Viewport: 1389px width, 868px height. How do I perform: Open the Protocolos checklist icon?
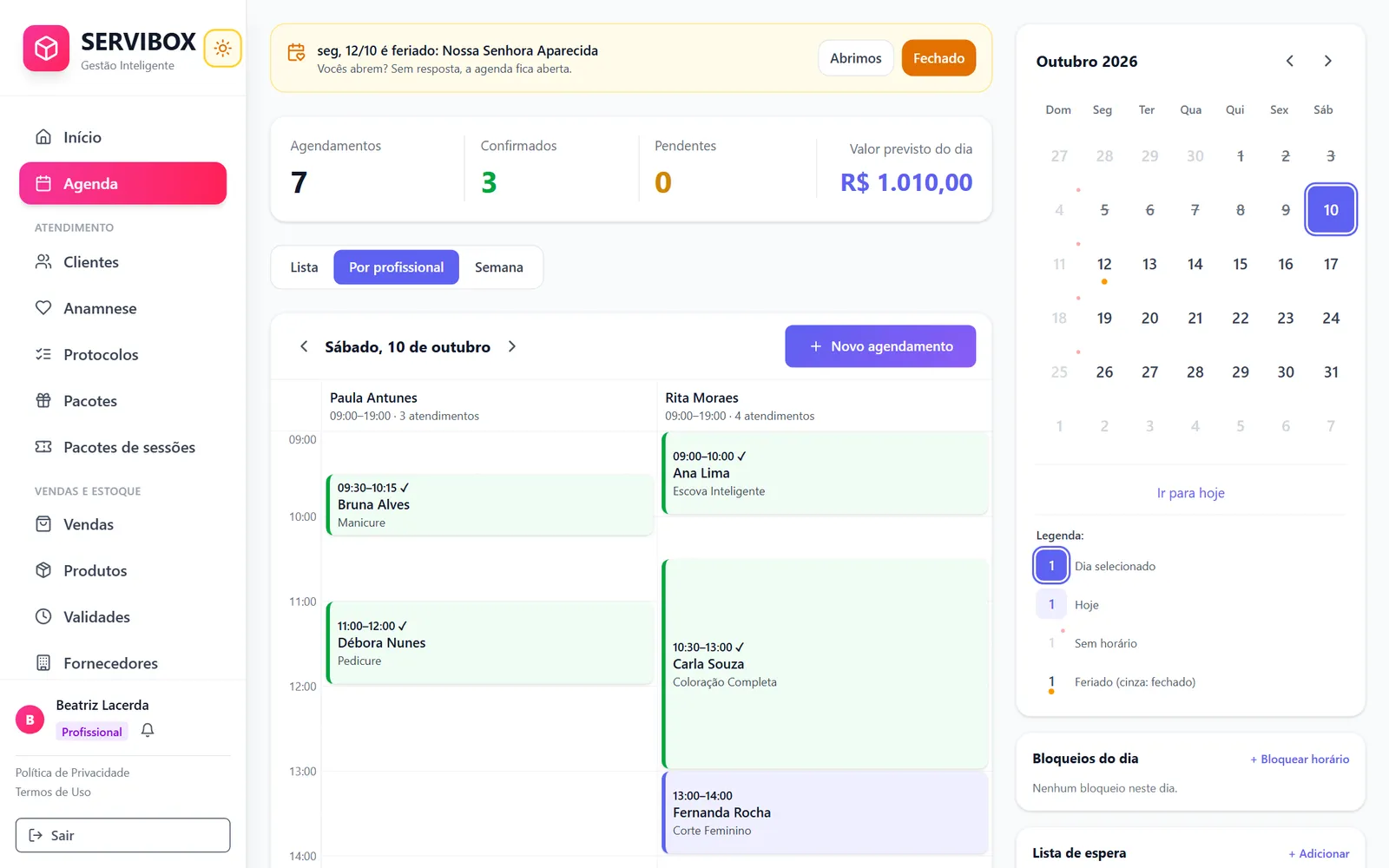pos(43,354)
